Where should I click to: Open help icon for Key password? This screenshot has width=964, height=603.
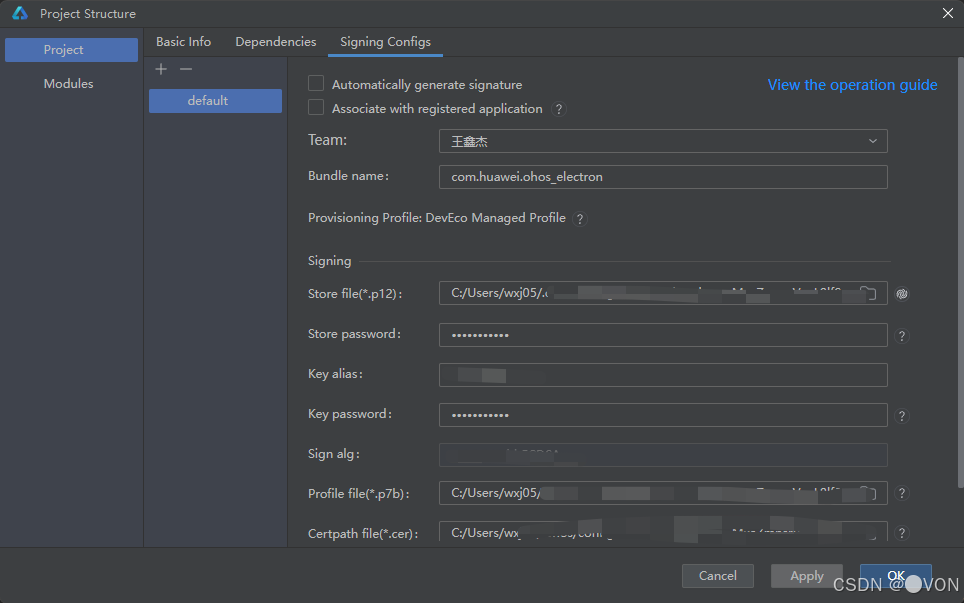pyautogui.click(x=902, y=416)
